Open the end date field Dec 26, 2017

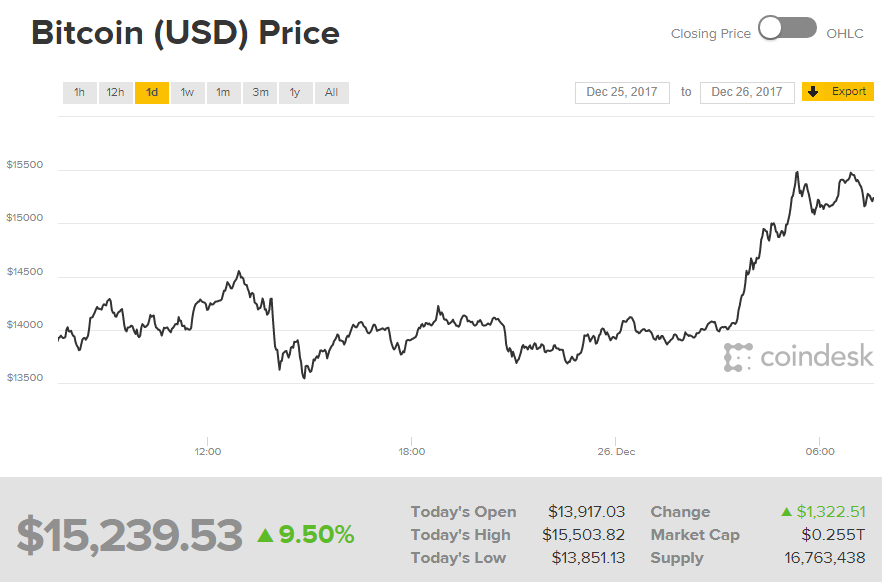(x=746, y=91)
